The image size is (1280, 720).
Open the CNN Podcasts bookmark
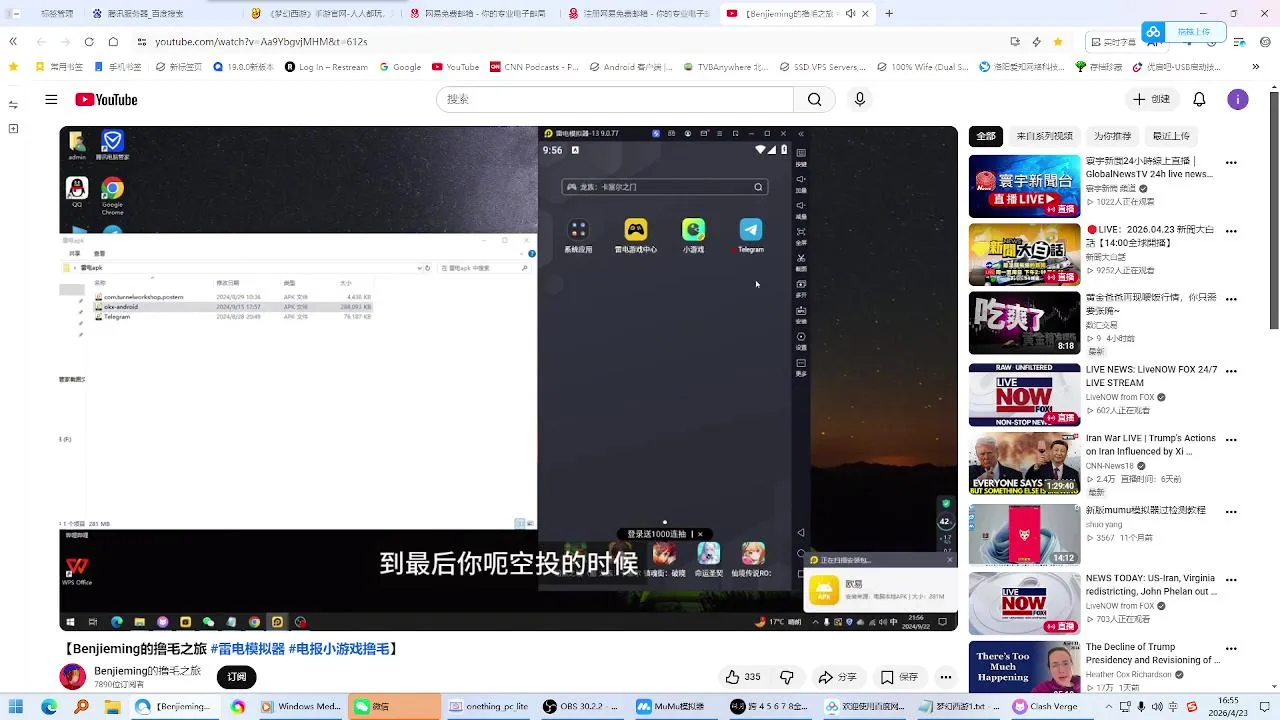coord(534,67)
